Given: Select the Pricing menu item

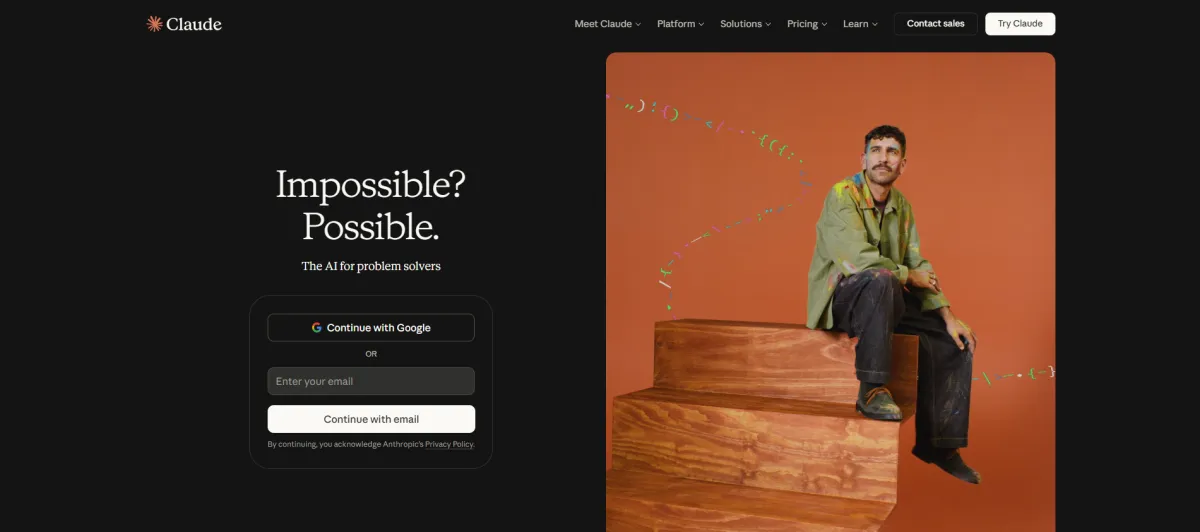Looking at the screenshot, I should click(x=807, y=24).
